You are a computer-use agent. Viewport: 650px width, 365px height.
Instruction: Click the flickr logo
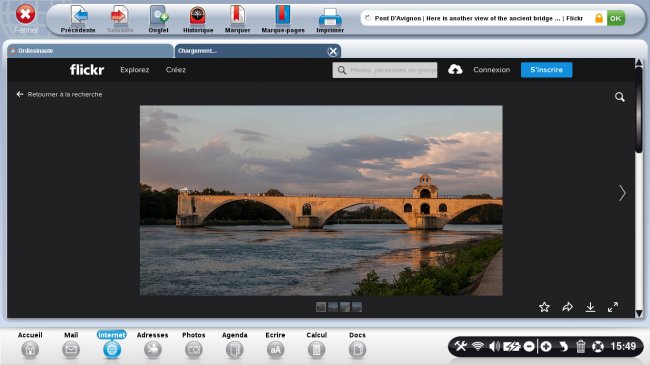(87, 70)
